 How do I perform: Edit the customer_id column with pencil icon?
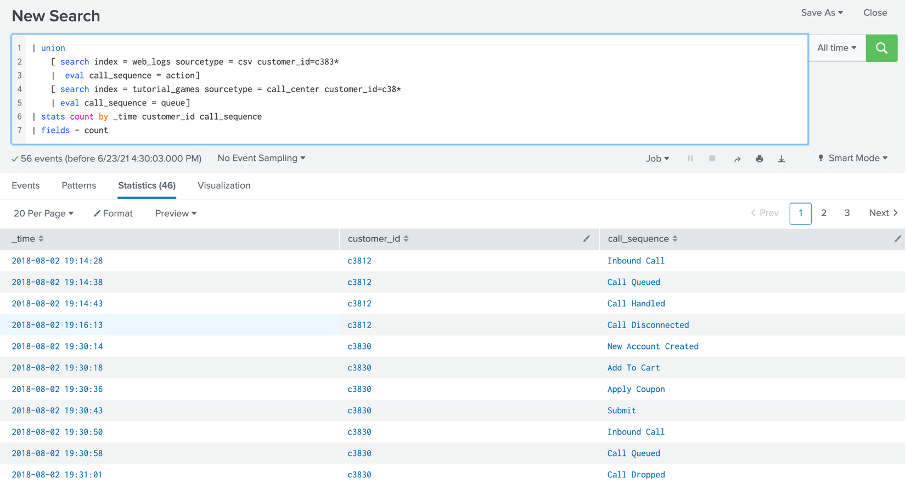586,239
